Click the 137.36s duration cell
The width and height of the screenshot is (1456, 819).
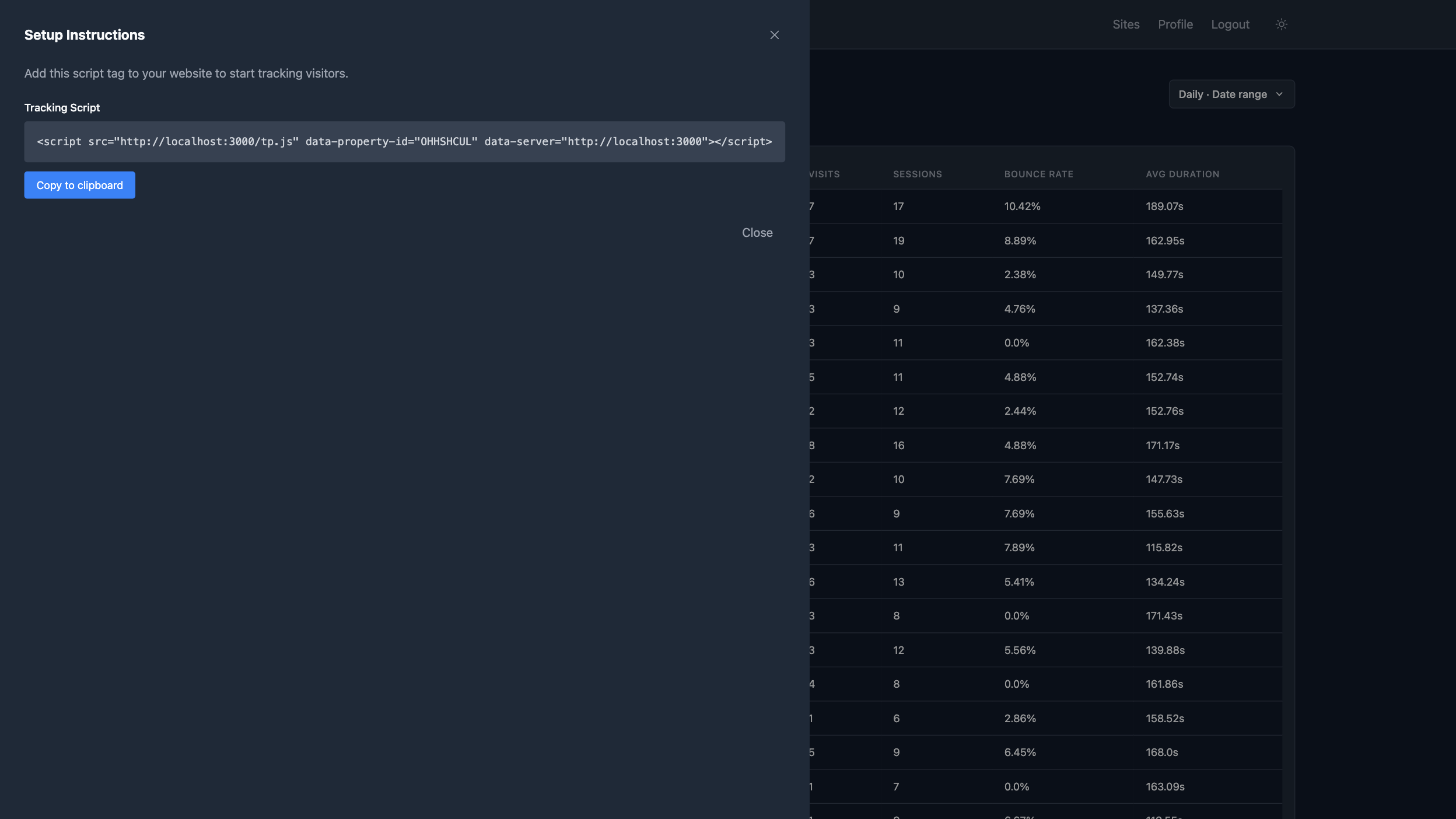1164,309
